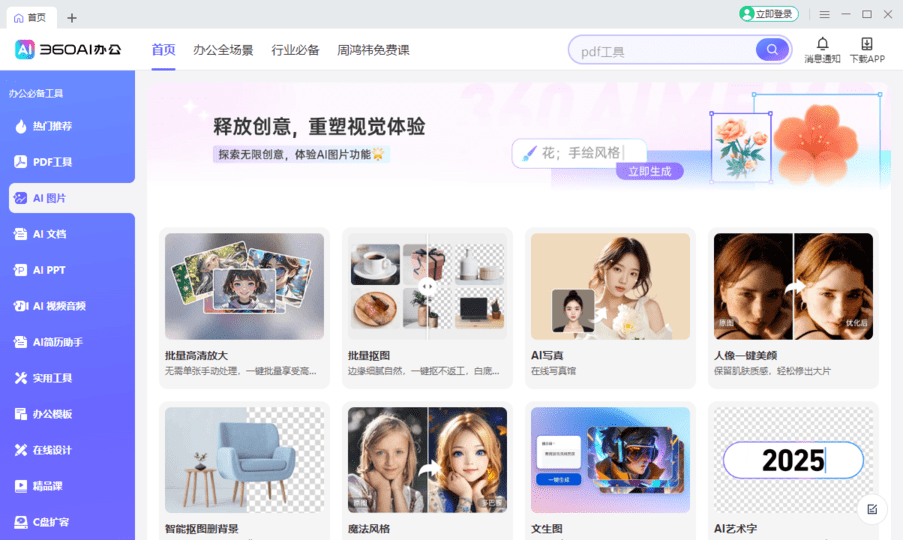903x540 pixels.
Task: Open the 批量高清放大 card thumbnail
Action: coord(244,286)
